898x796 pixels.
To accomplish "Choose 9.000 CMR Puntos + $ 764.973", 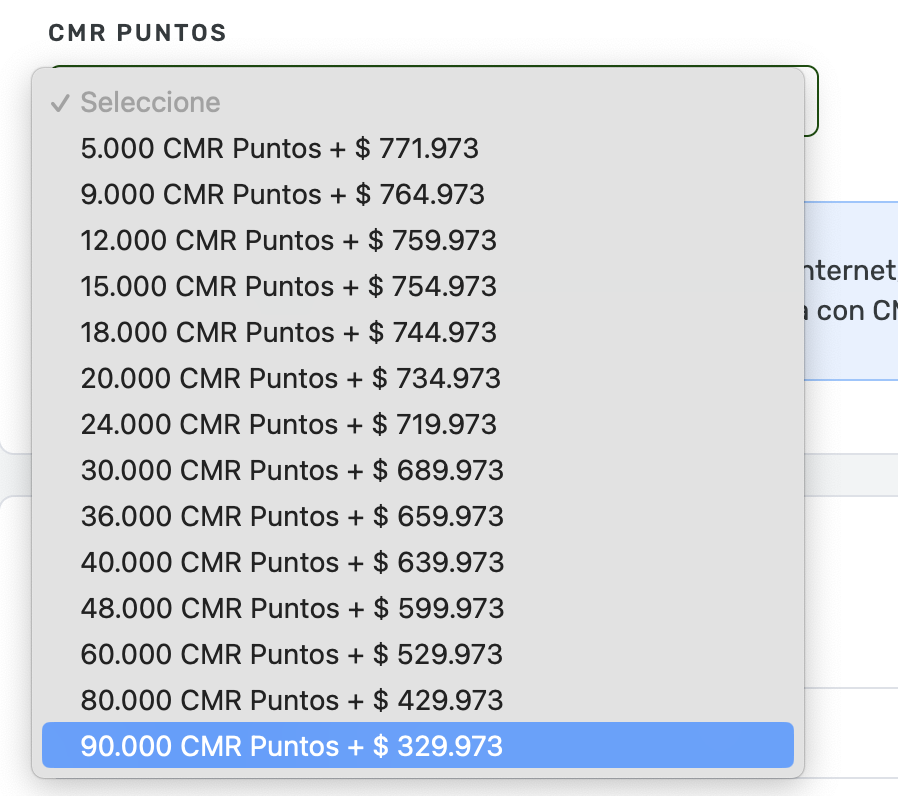I will click(x=282, y=194).
